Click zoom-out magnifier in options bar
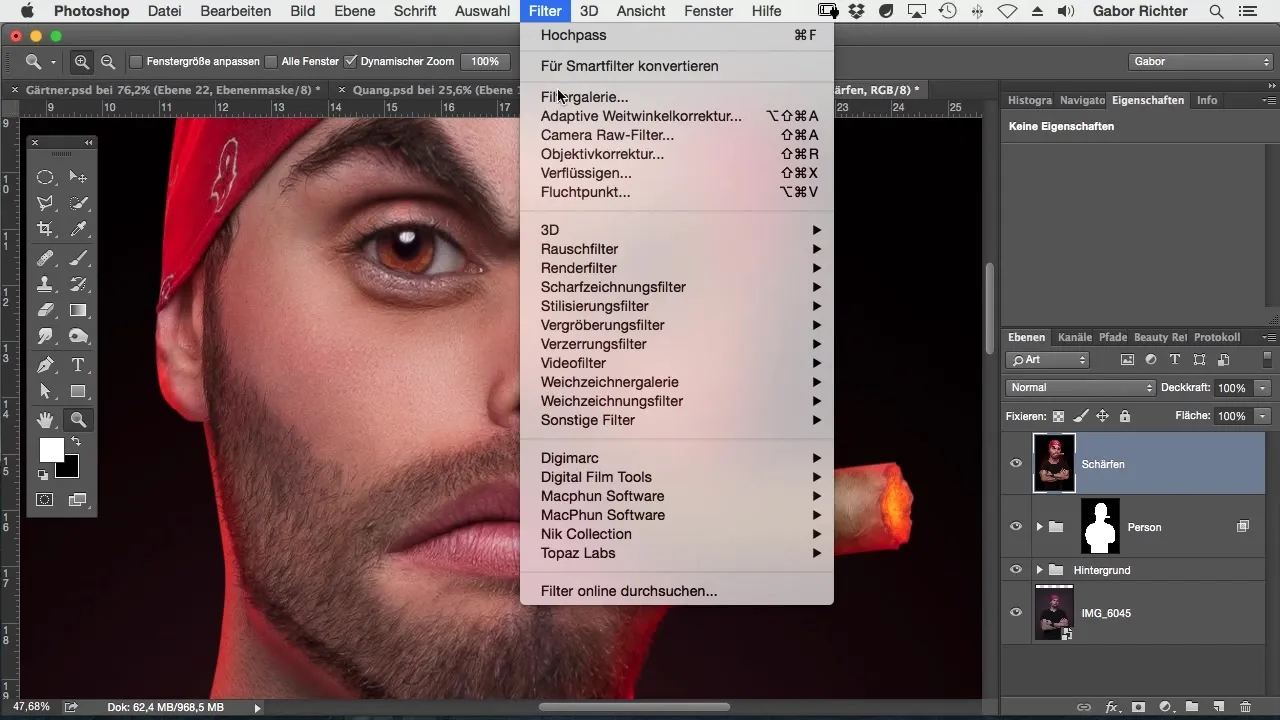The image size is (1280, 720). tap(107, 62)
